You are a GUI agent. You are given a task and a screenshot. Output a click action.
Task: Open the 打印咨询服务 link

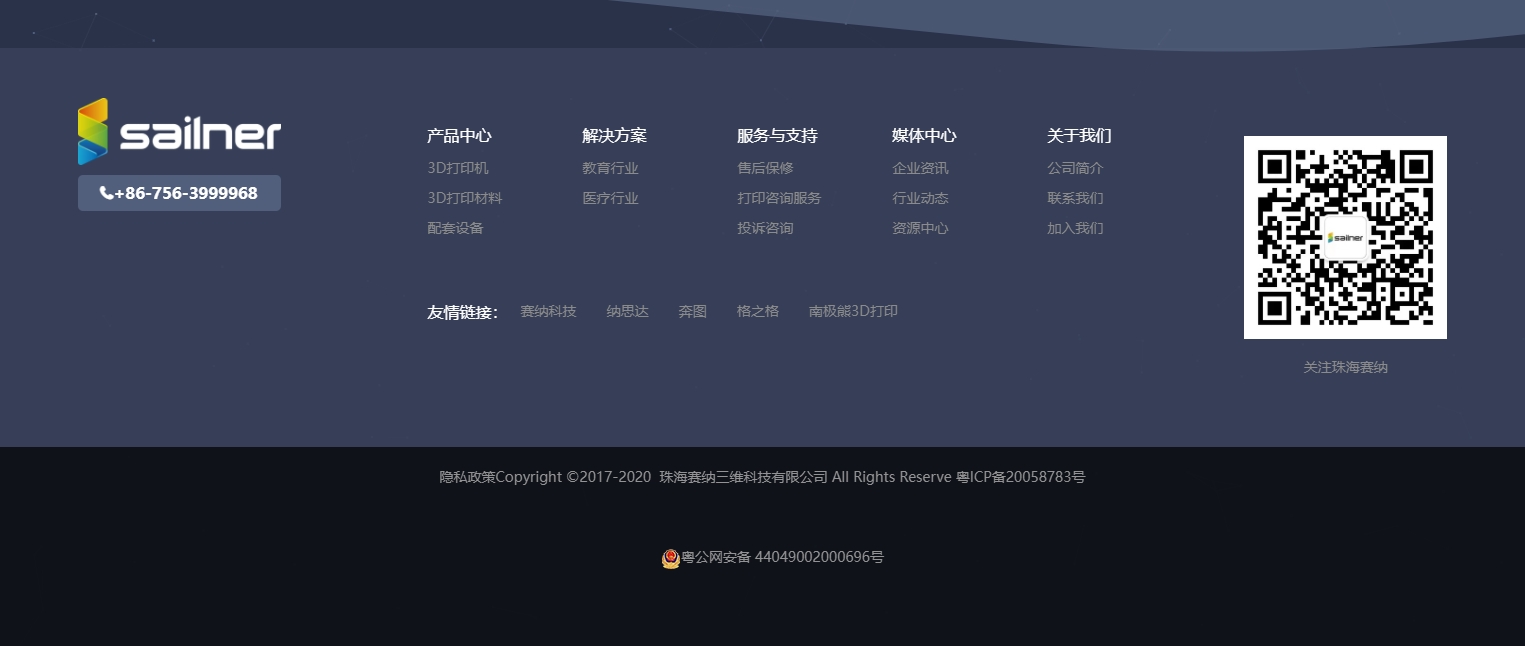(779, 198)
